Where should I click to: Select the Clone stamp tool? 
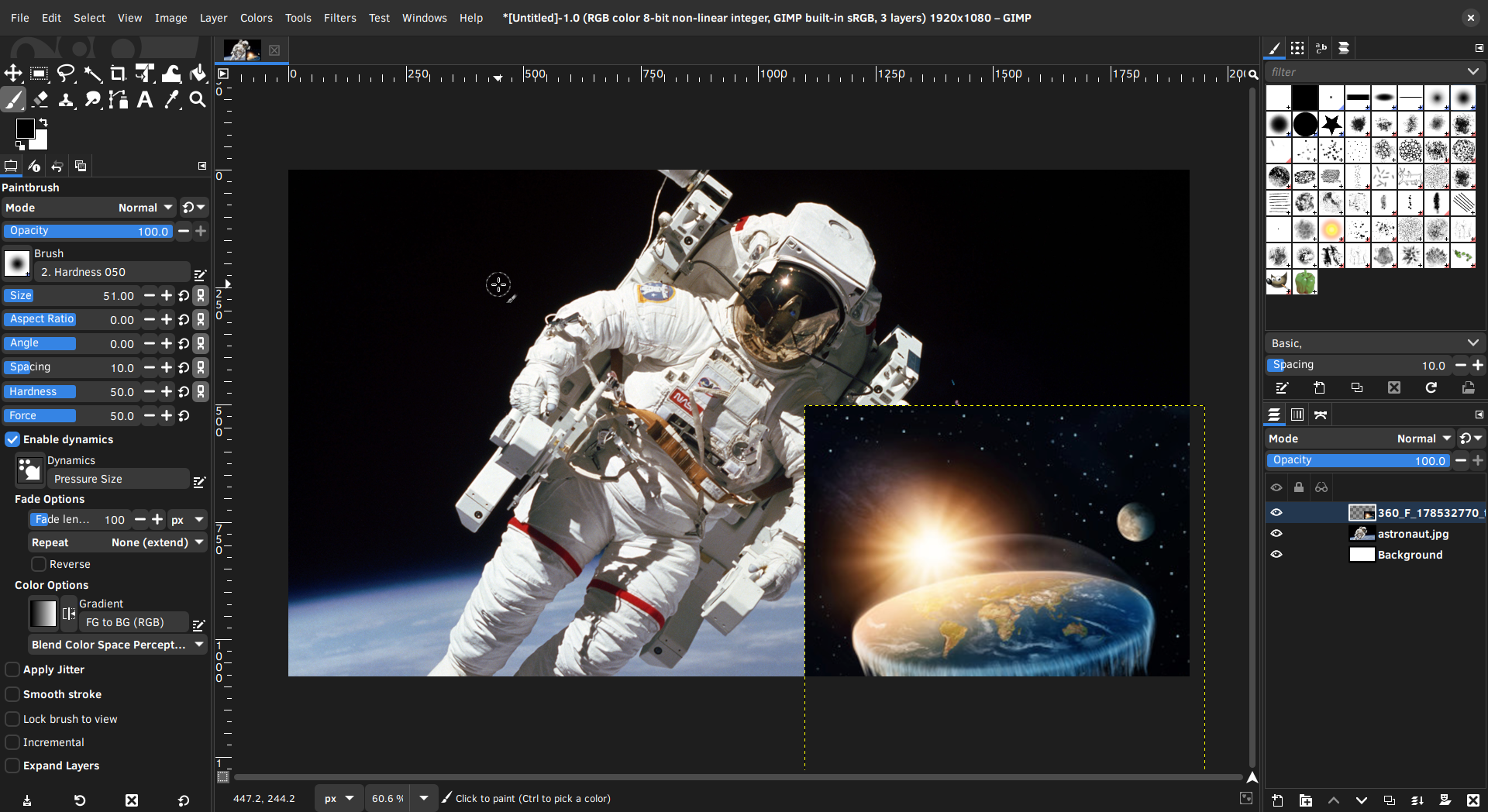pos(67,99)
